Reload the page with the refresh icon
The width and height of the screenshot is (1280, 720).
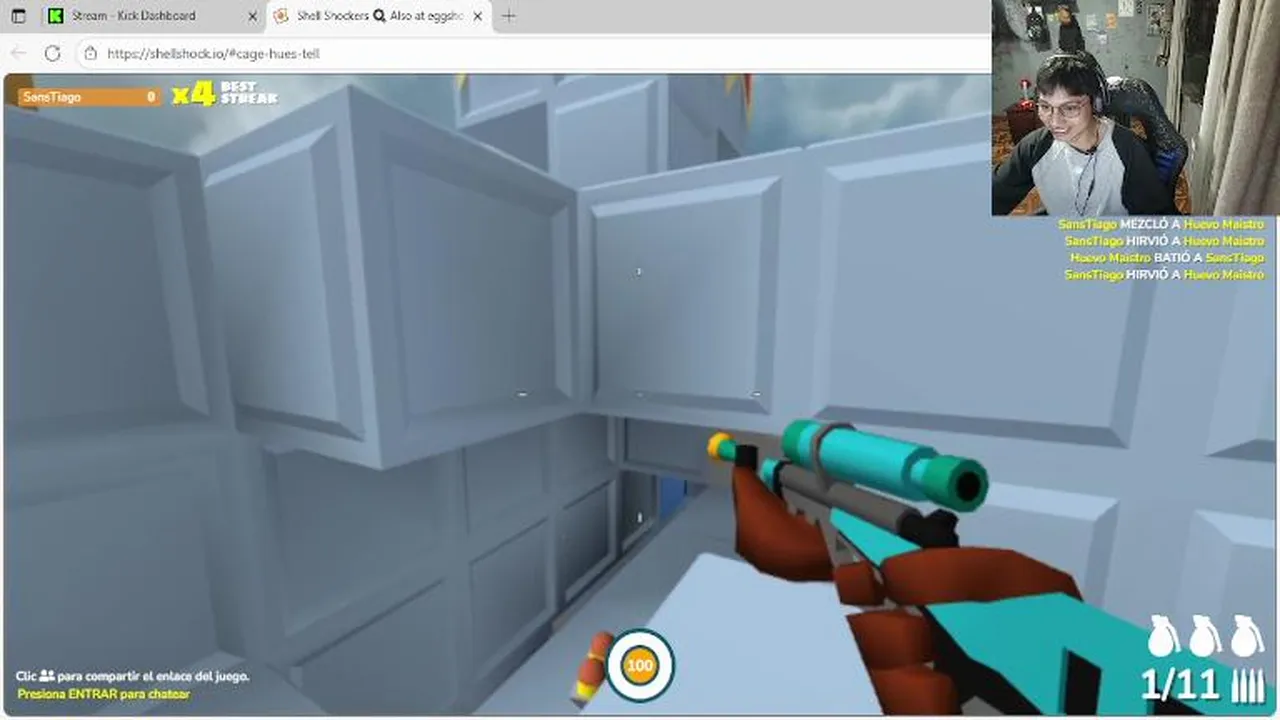pos(53,53)
